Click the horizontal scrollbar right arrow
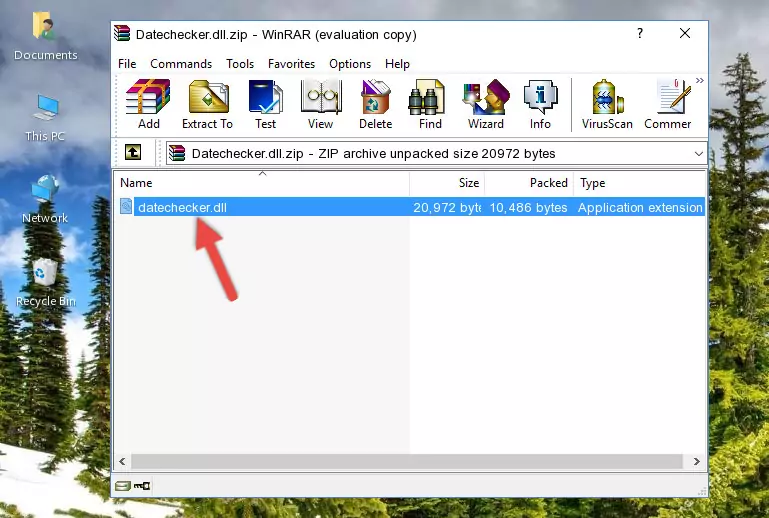769x518 pixels. [696, 461]
